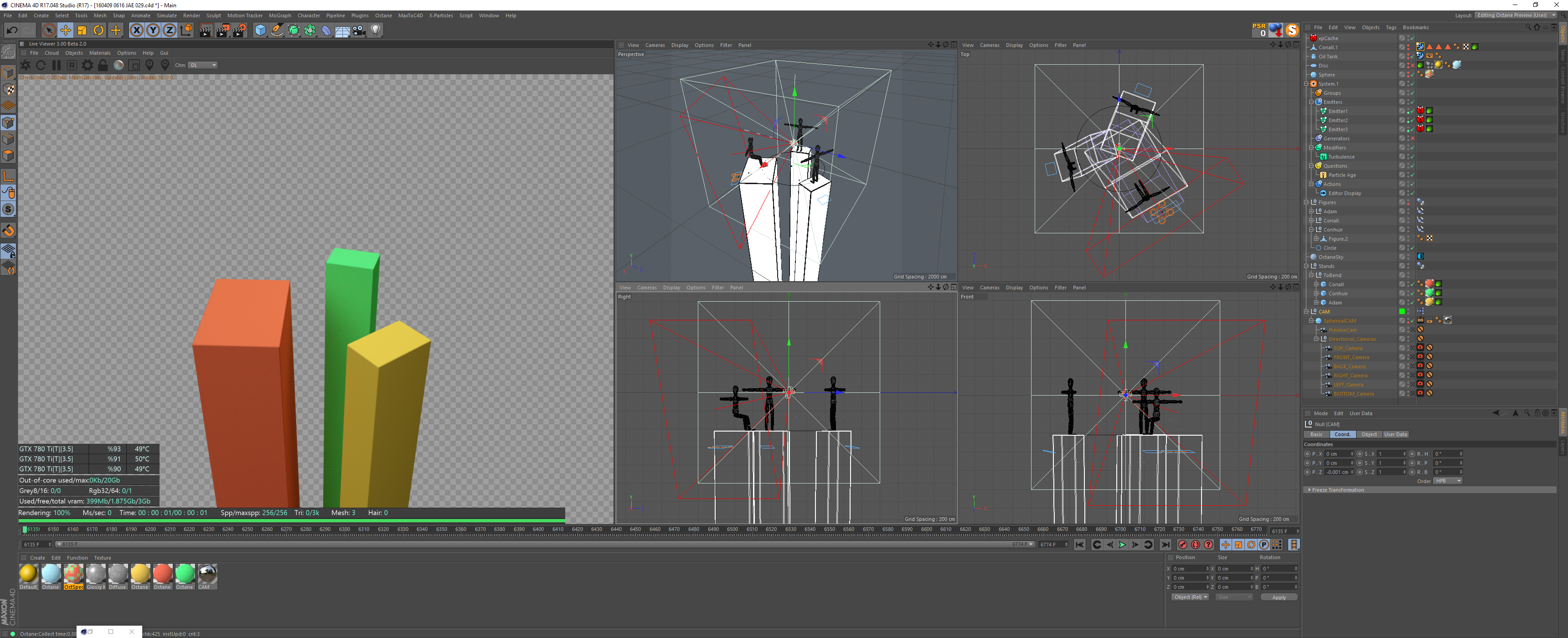1568x638 pixels.
Task: Add a Cube primitive object
Action: 261,30
